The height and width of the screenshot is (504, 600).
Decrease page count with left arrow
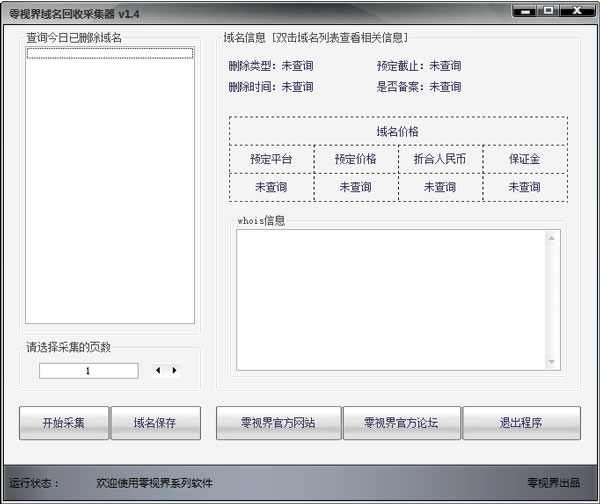tap(158, 370)
